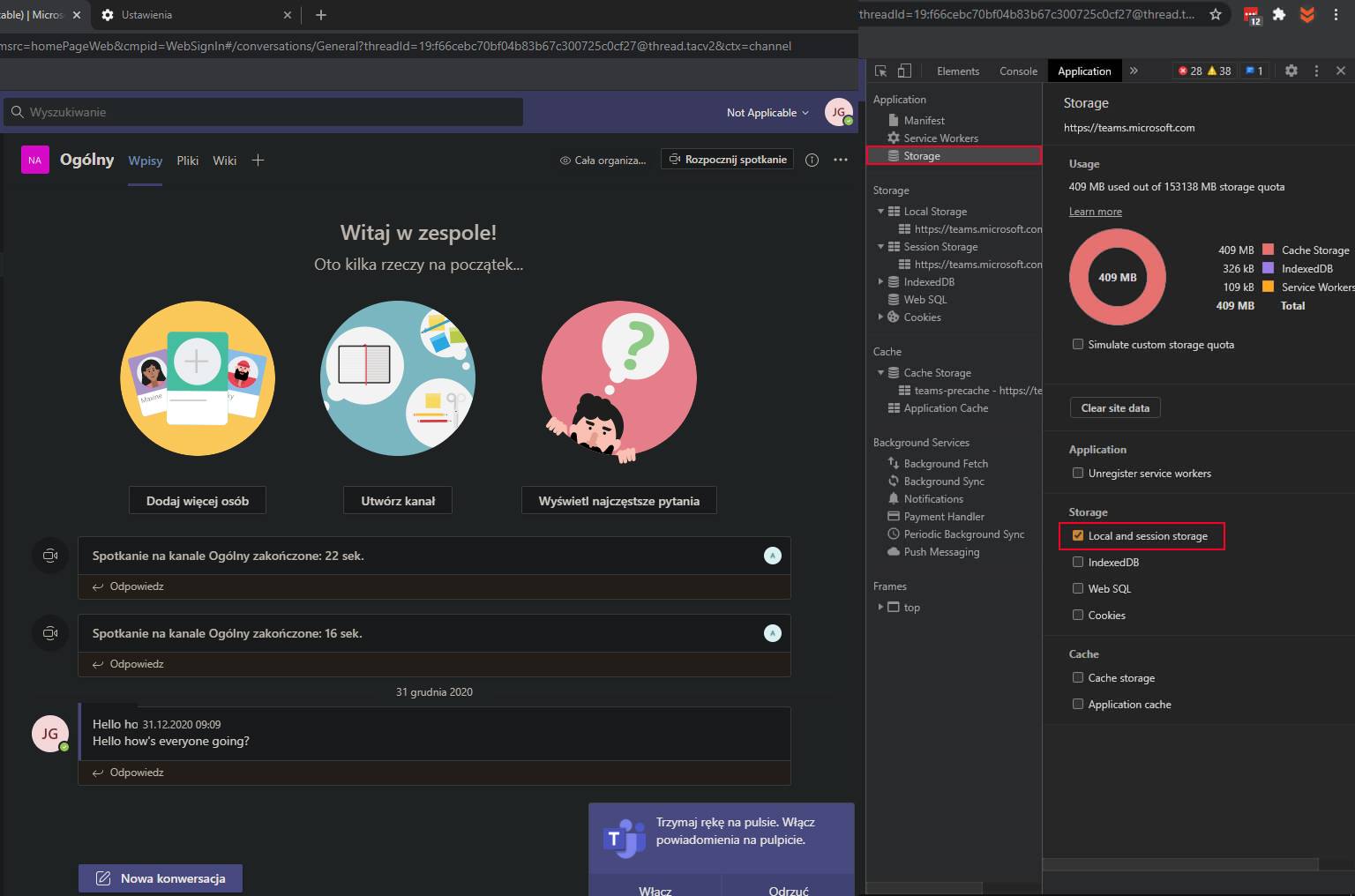Click the NA team avatar icon
This screenshot has width=1355, height=896.
tap(34, 160)
